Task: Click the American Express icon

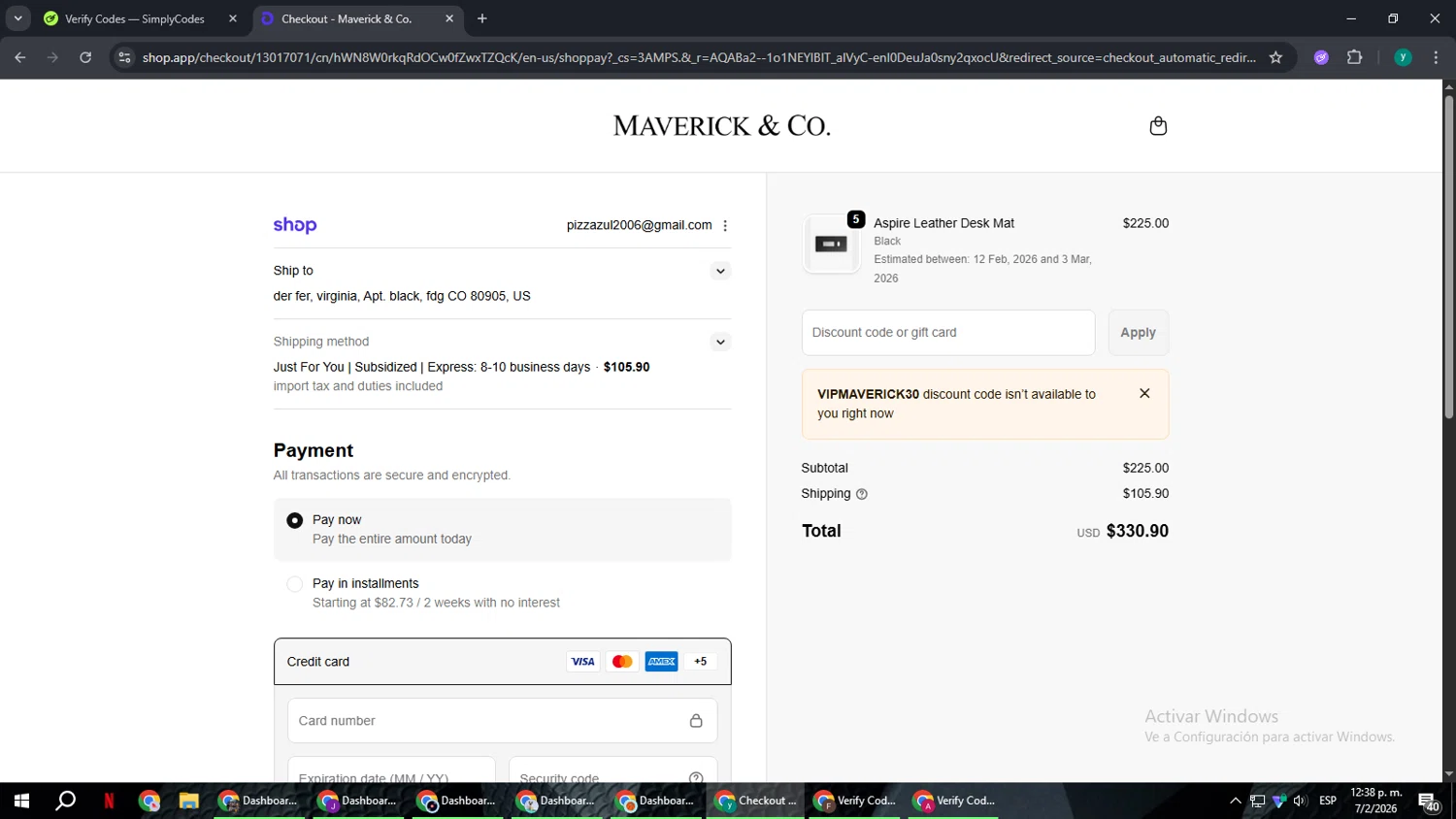Action: click(x=661, y=662)
